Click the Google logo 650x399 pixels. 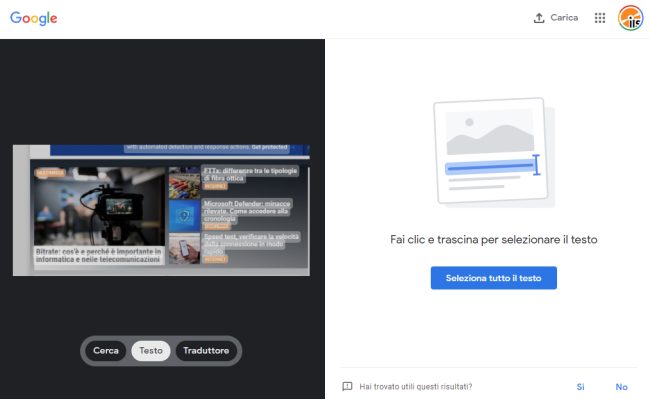(34, 18)
